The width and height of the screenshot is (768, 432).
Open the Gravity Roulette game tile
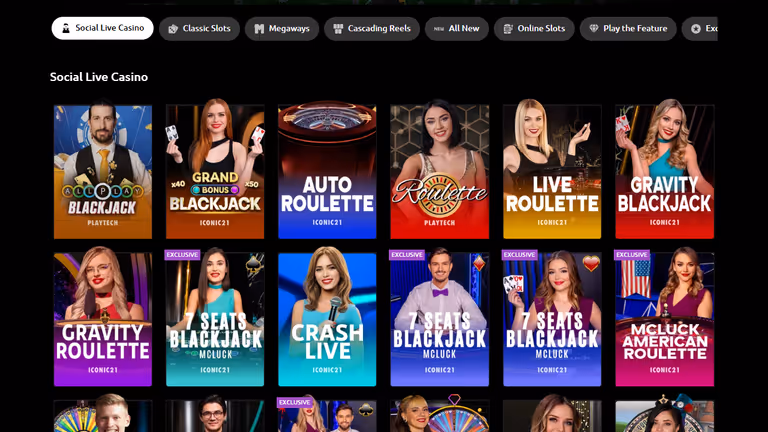(103, 317)
